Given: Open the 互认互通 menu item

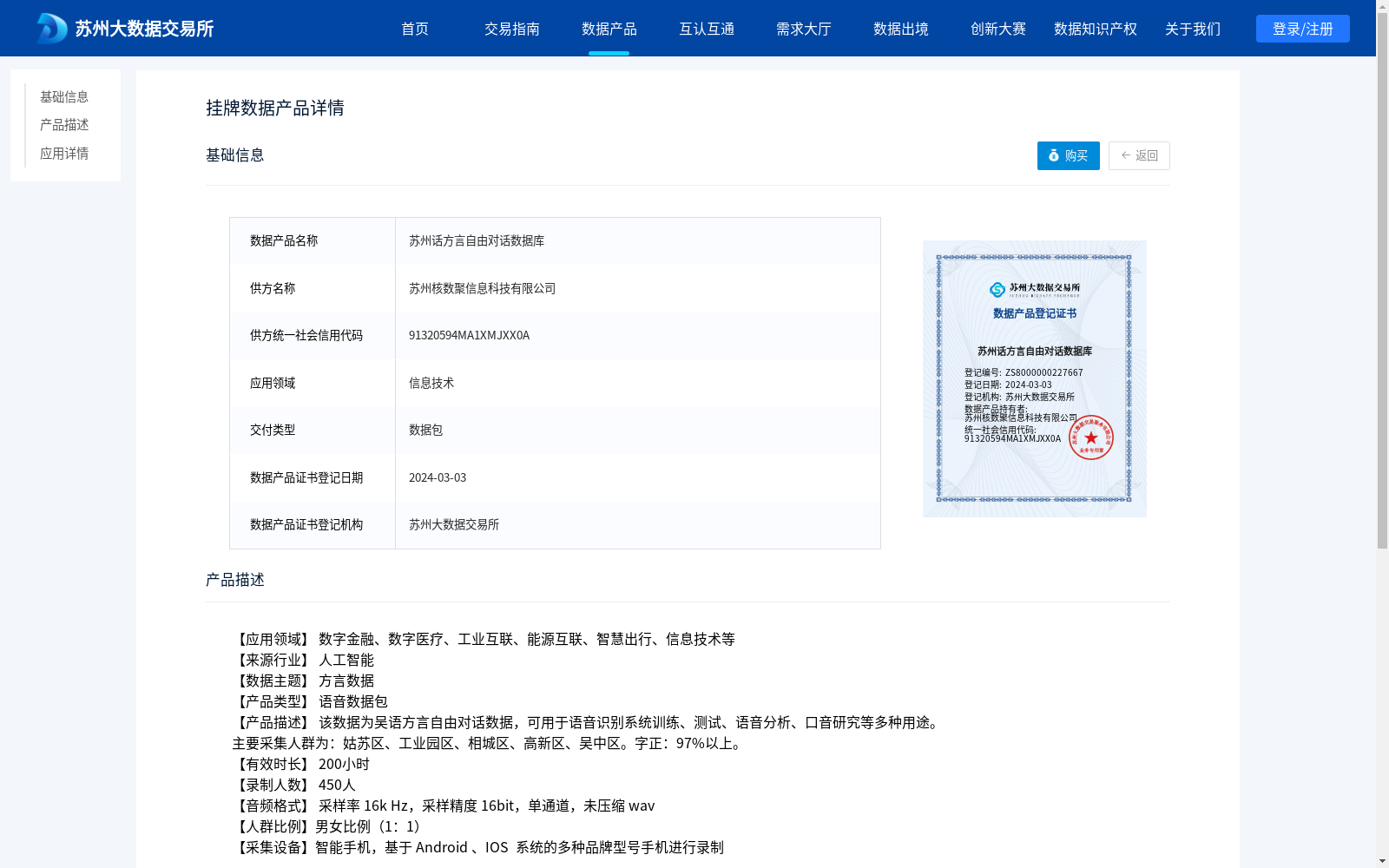Looking at the screenshot, I should 707,29.
